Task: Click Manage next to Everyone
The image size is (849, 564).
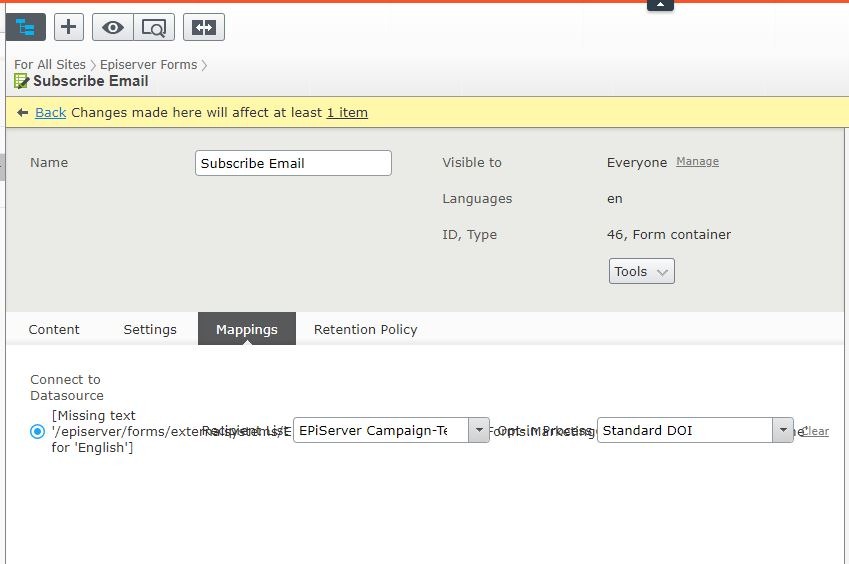Action: pyautogui.click(x=697, y=162)
